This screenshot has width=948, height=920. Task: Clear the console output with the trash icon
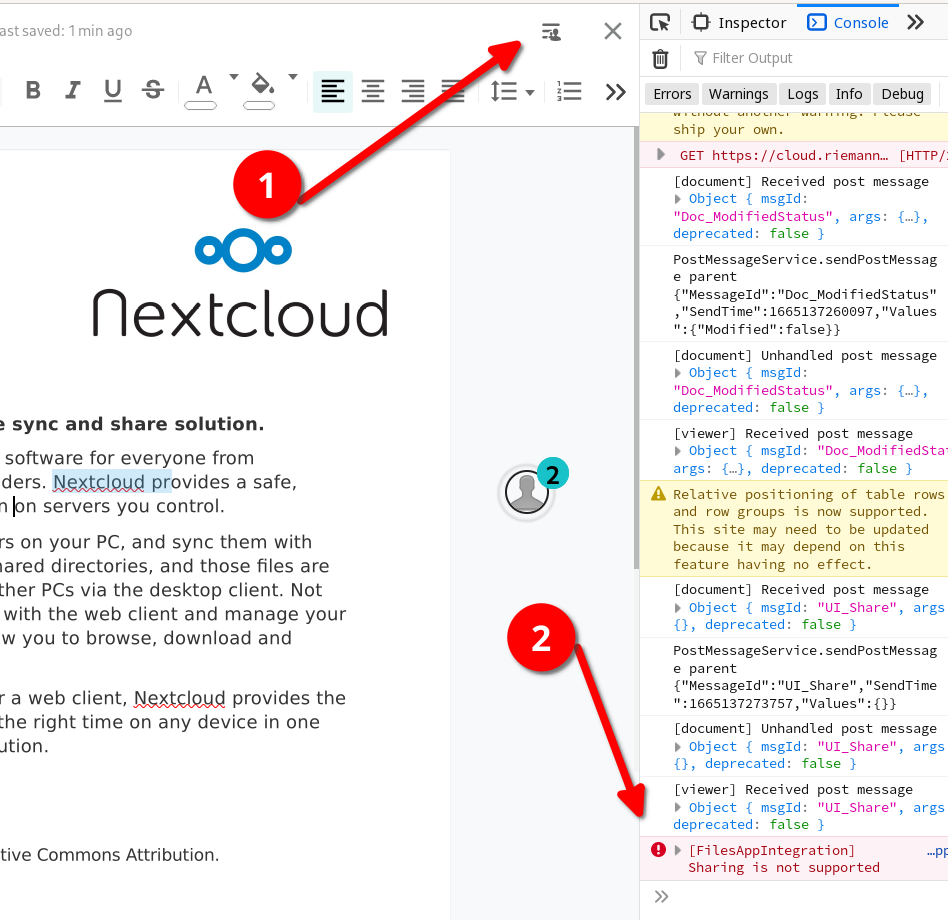(661, 57)
